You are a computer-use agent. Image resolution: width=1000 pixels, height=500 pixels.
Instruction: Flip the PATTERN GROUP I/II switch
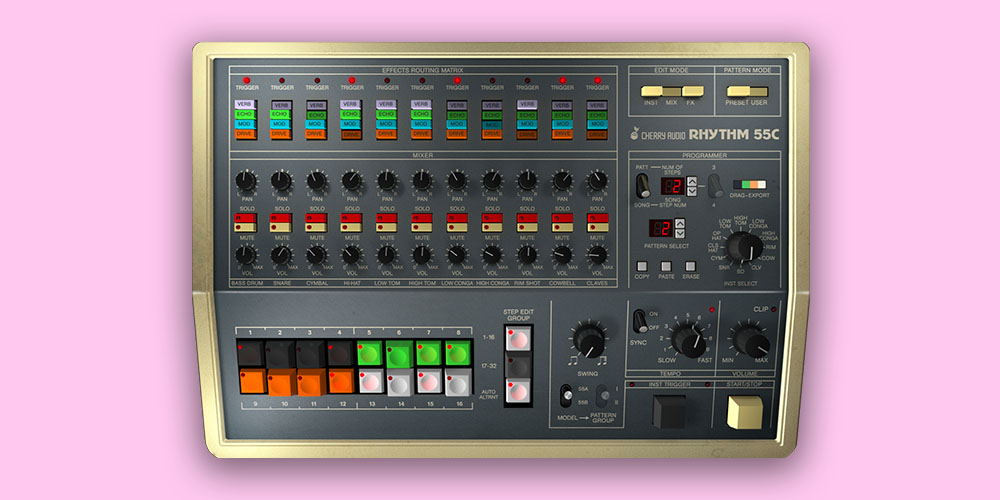click(x=603, y=395)
